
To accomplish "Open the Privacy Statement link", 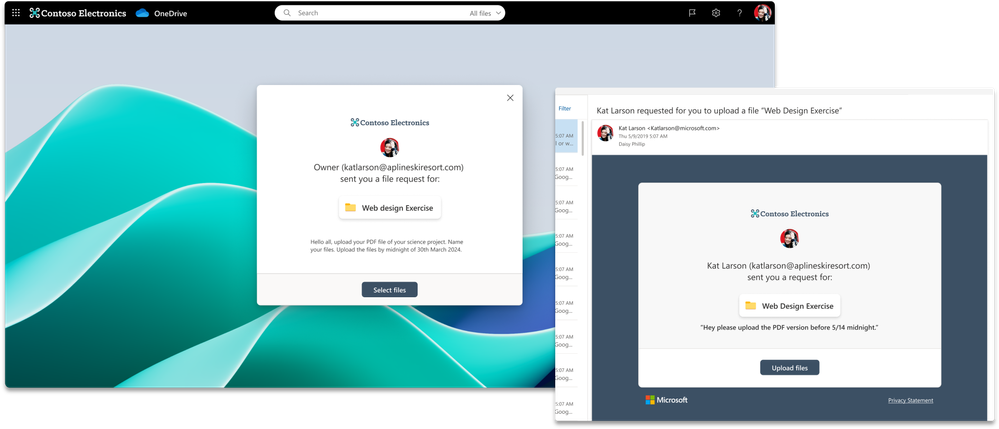I will click(x=910, y=401).
